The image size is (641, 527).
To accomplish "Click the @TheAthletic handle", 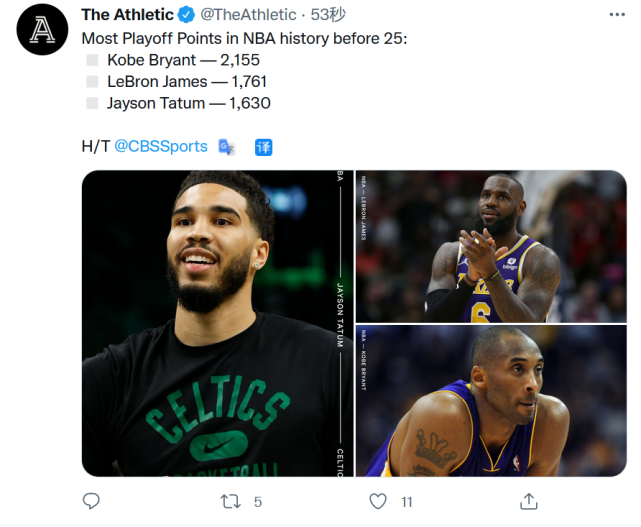I will [248, 15].
